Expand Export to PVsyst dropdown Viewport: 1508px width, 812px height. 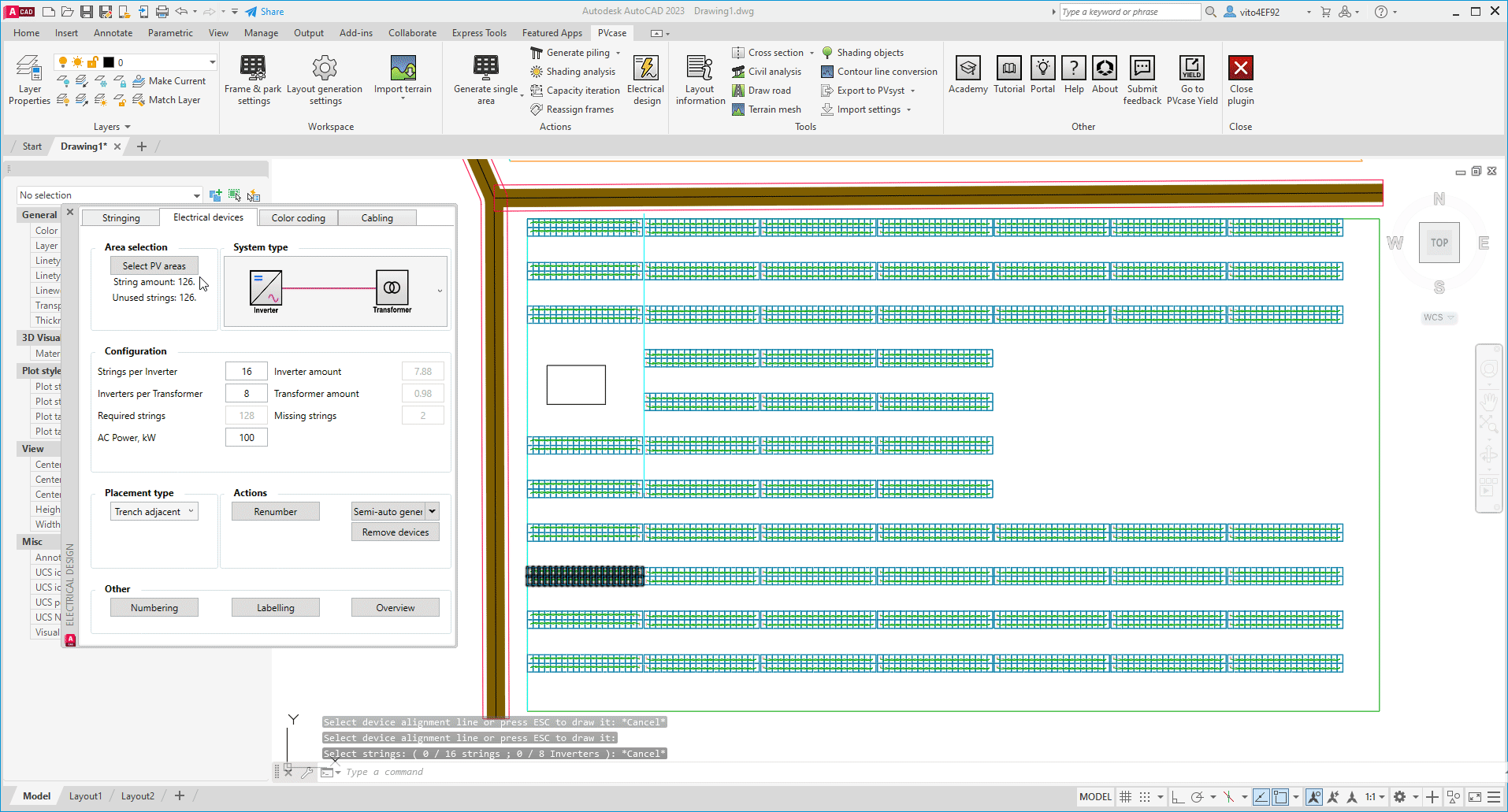click(x=912, y=91)
